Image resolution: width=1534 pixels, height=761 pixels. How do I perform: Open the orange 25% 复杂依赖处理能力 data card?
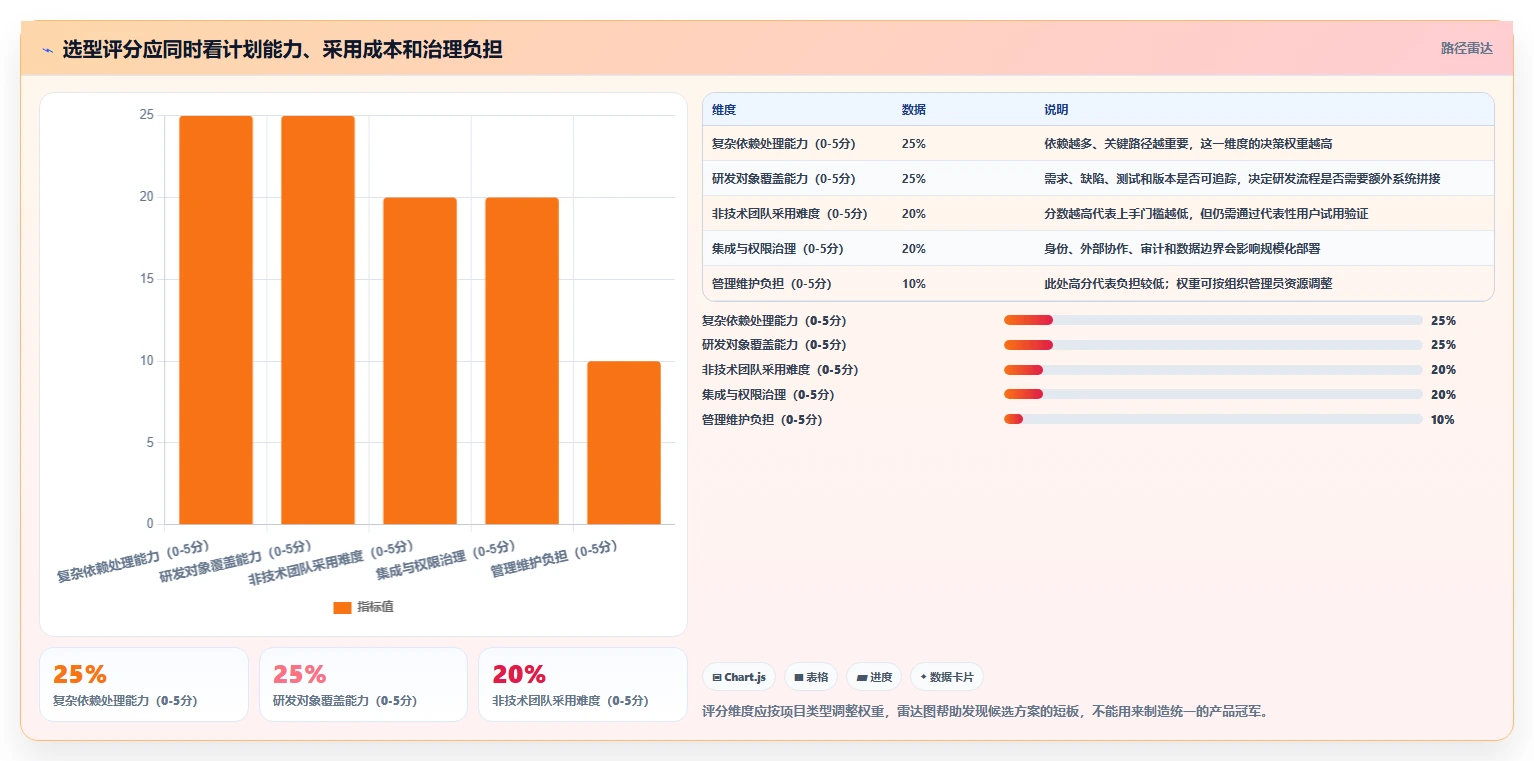tap(144, 684)
